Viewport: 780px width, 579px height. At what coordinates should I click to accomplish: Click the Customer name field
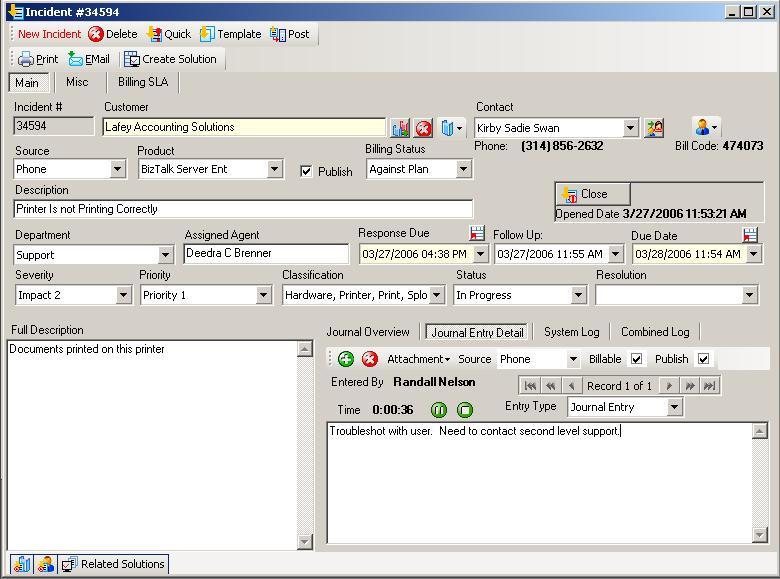(x=244, y=127)
